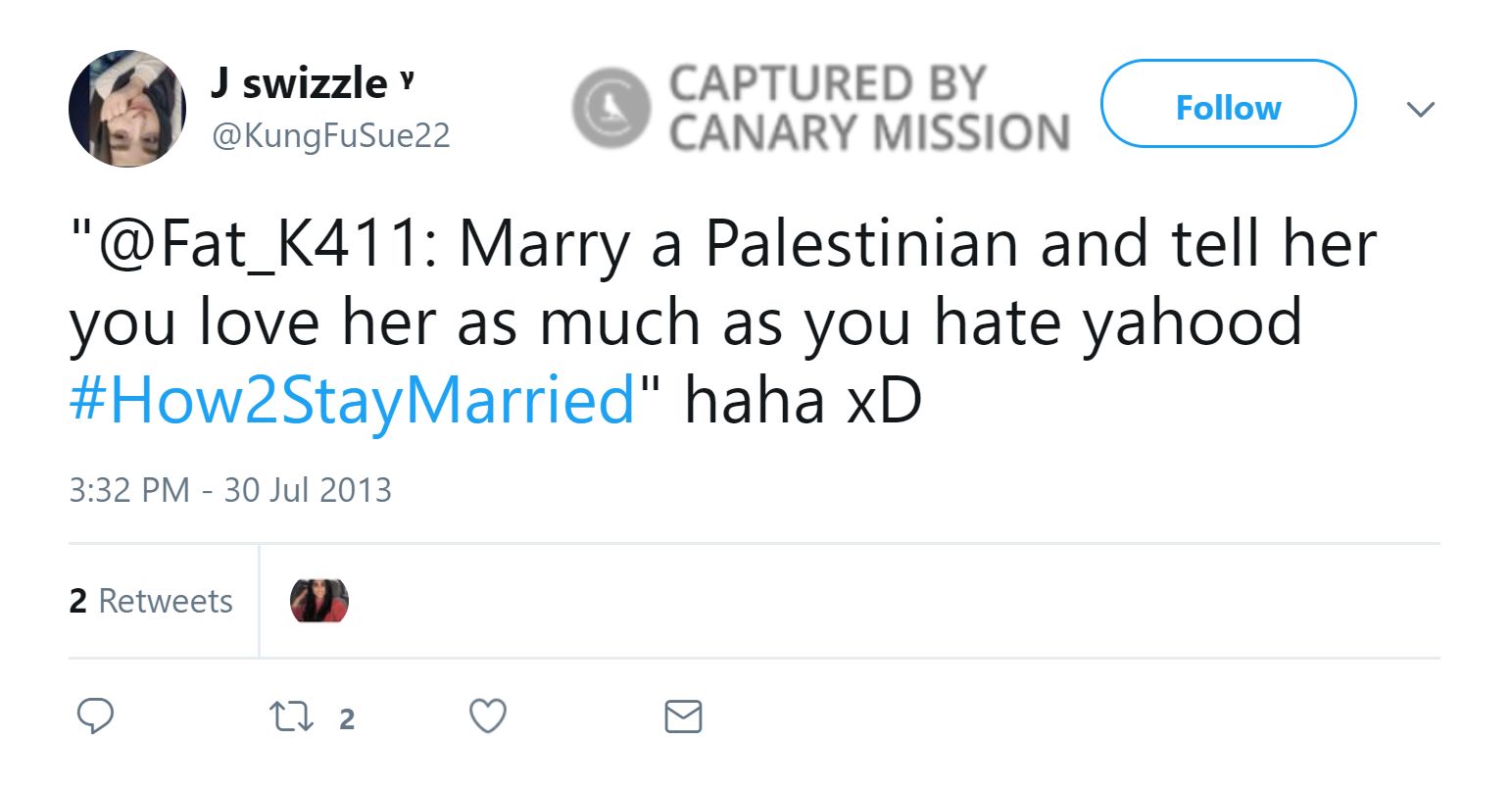This screenshot has height=789, width=1512.
Task: Send tweet via the envelope message icon
Action: coord(683,717)
